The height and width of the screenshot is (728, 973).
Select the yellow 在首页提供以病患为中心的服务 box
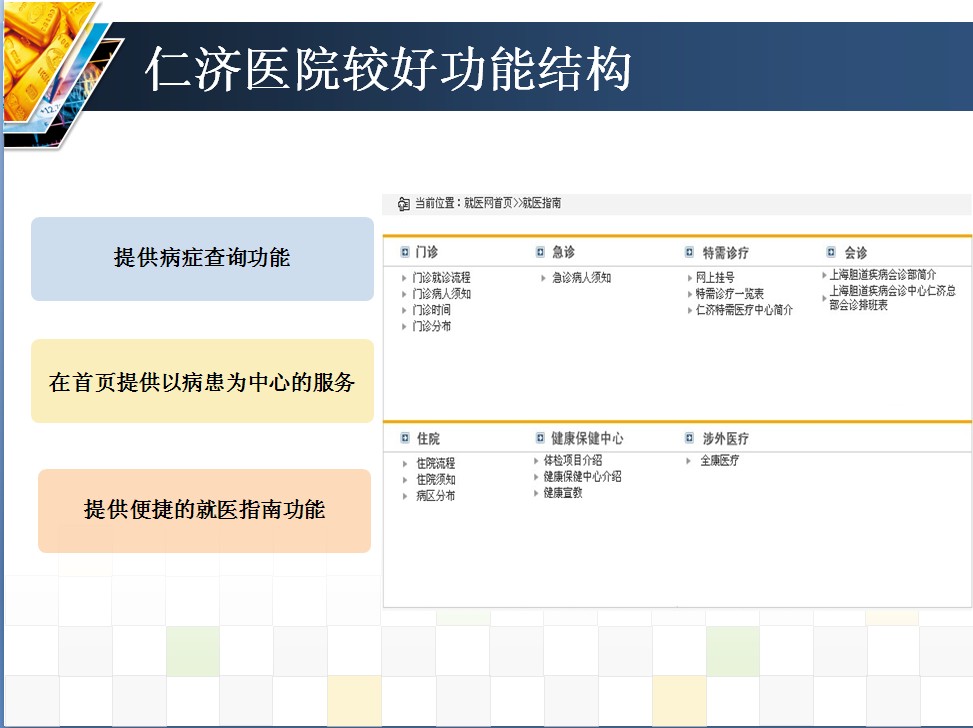[202, 381]
